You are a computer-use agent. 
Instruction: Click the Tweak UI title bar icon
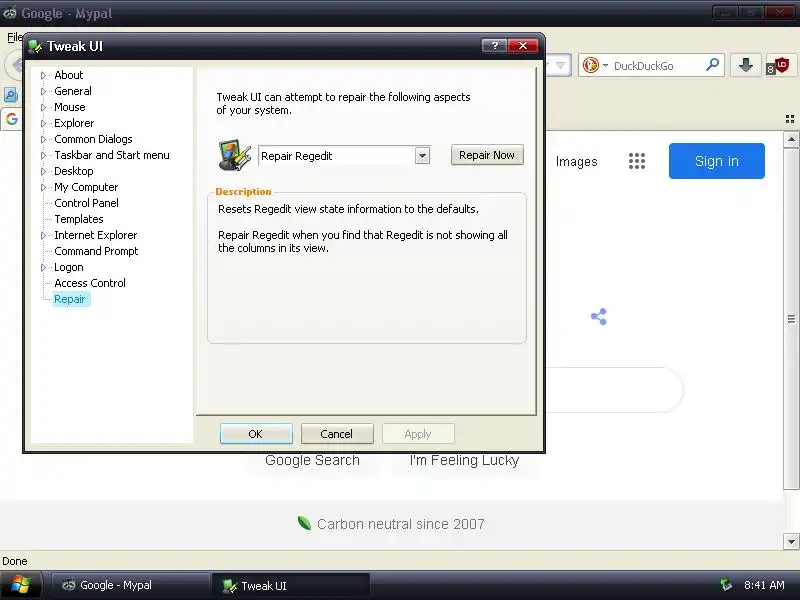[x=35, y=46]
